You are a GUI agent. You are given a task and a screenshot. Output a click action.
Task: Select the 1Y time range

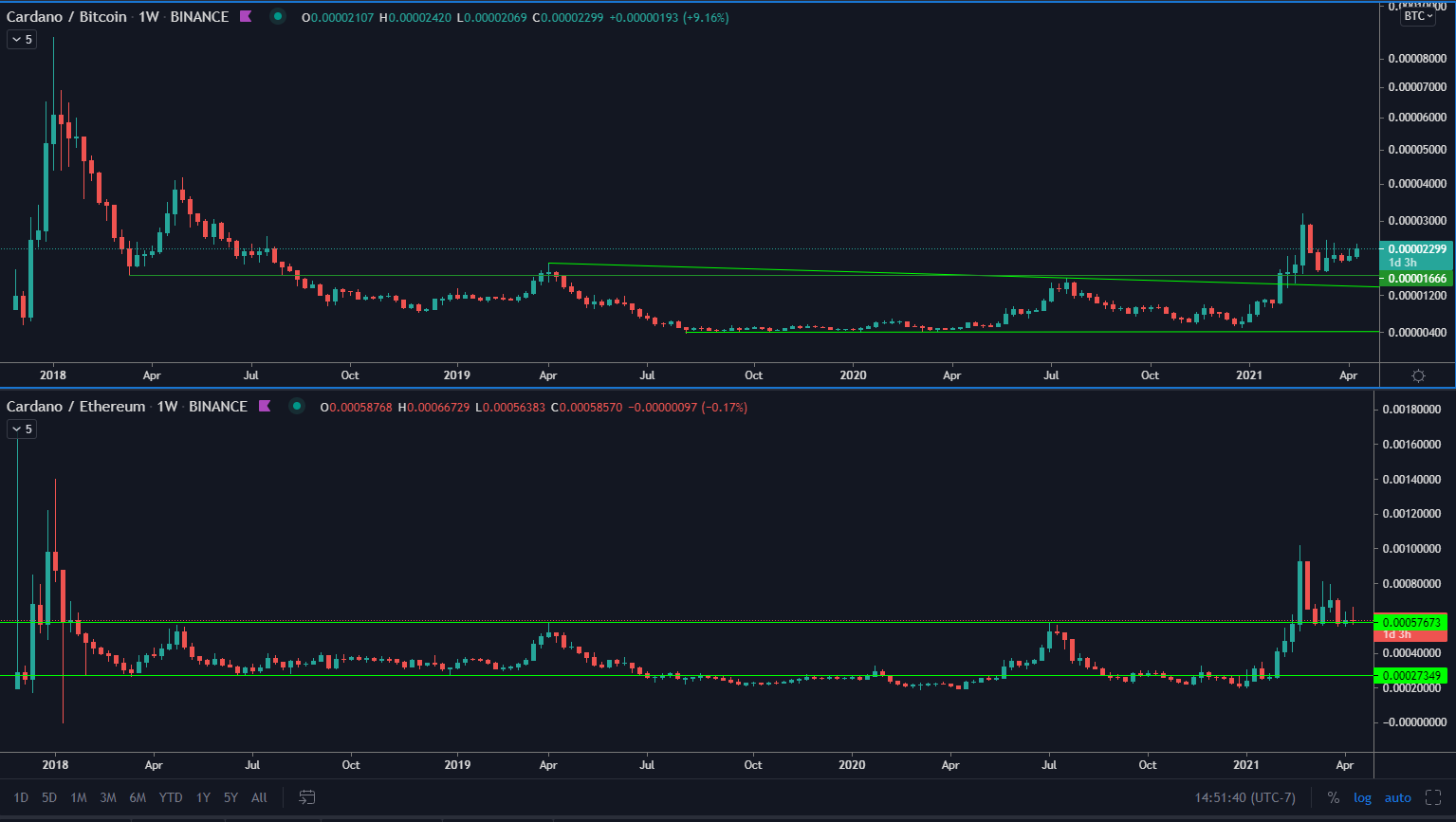pos(203,797)
